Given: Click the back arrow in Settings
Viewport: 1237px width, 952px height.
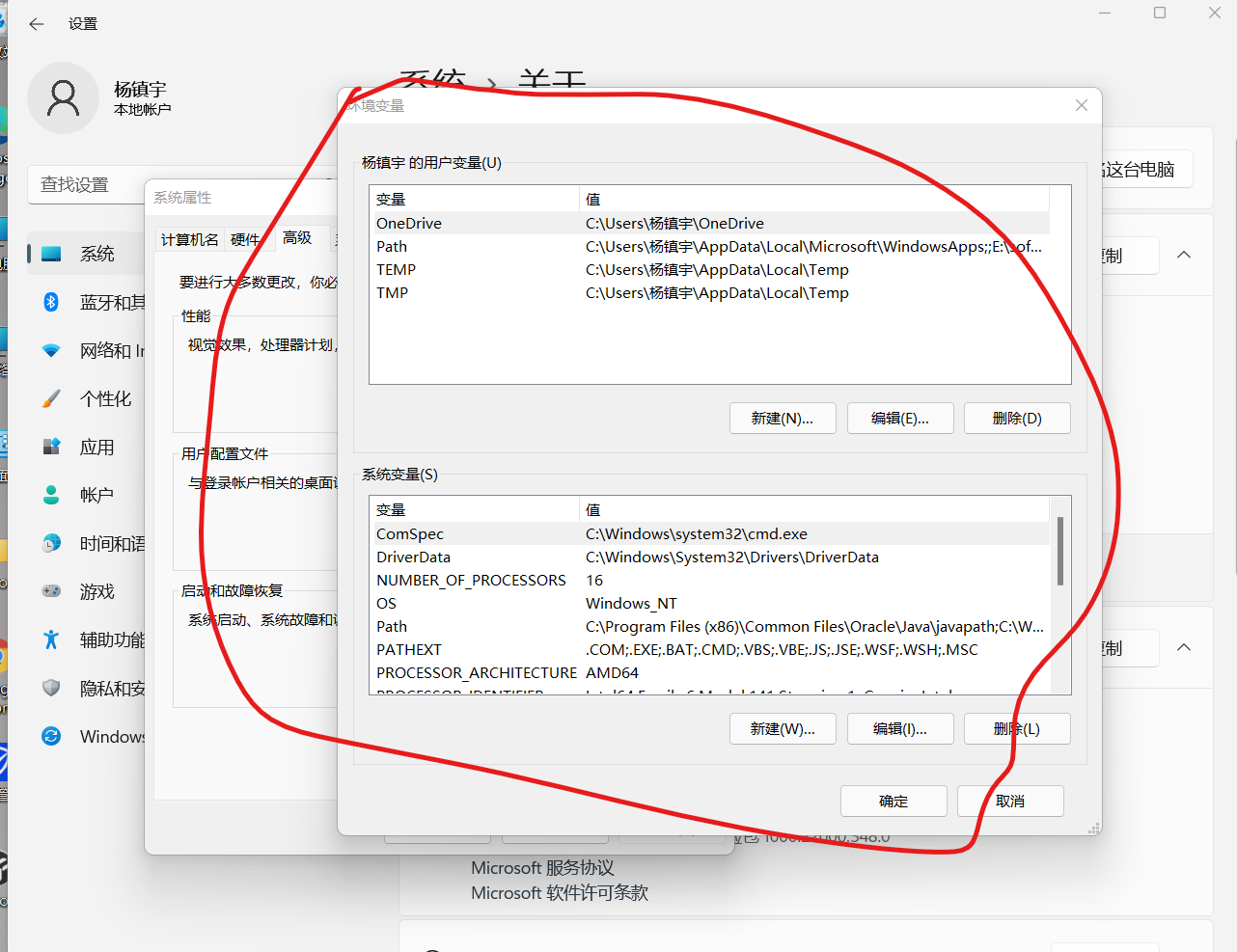Looking at the screenshot, I should (x=37, y=24).
